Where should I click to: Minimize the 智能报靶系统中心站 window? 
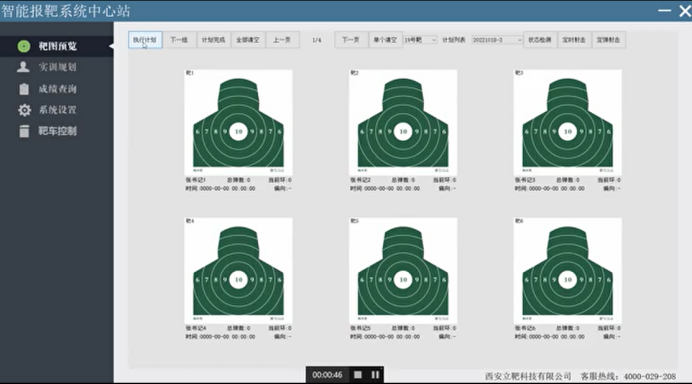click(x=664, y=11)
